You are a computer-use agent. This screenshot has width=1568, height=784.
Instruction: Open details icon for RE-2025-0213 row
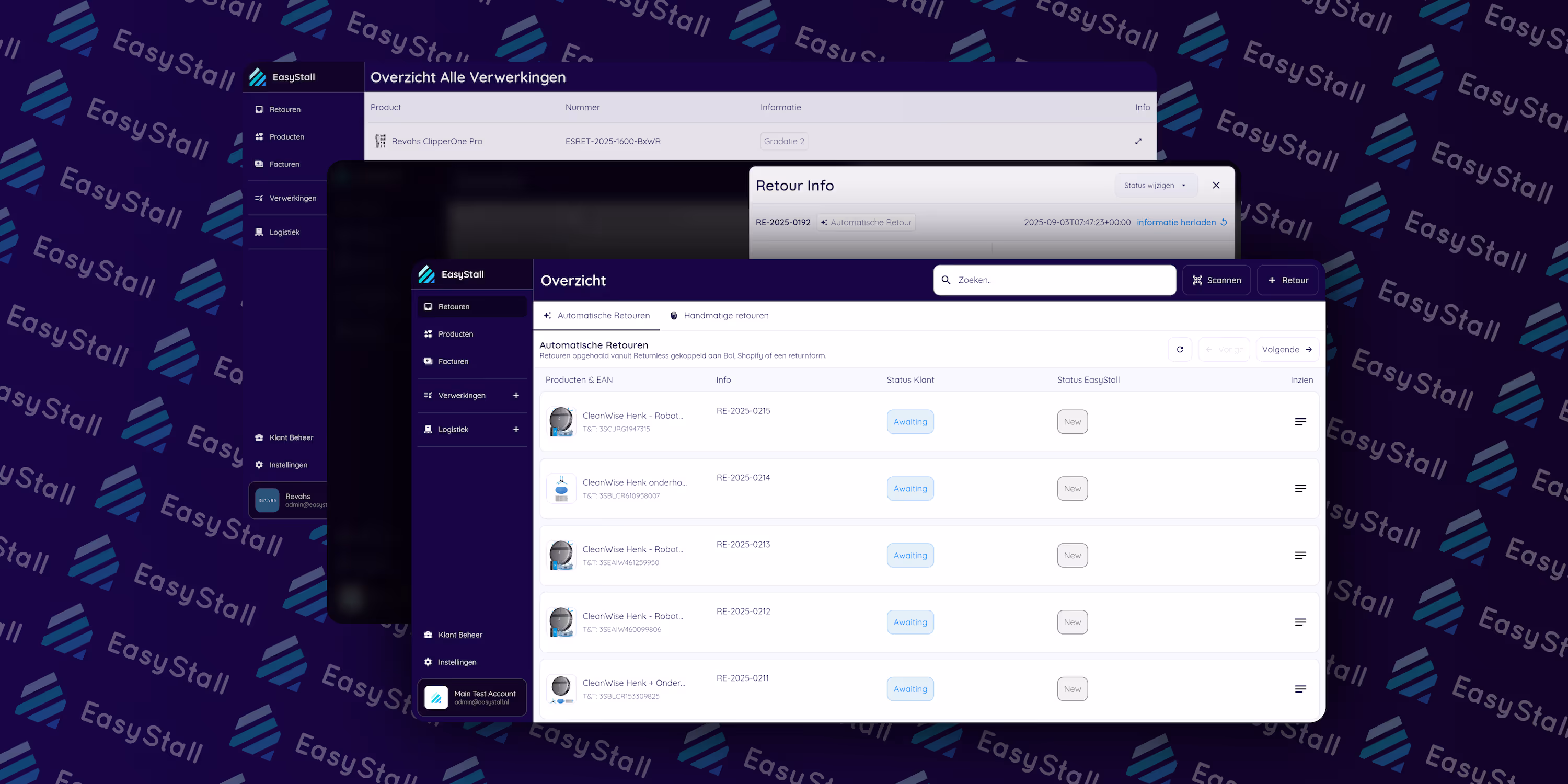click(x=1300, y=555)
